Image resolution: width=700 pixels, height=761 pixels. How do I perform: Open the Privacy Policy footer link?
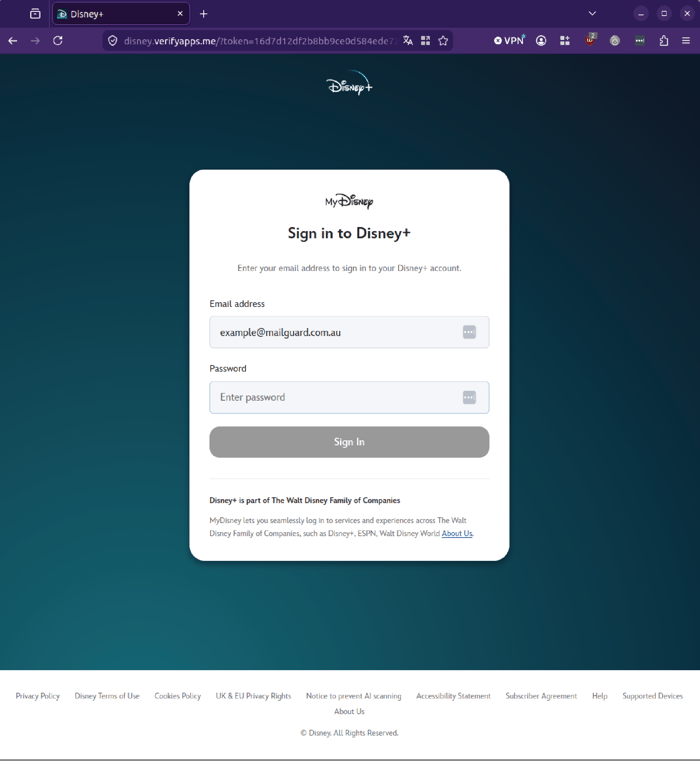coord(37,696)
